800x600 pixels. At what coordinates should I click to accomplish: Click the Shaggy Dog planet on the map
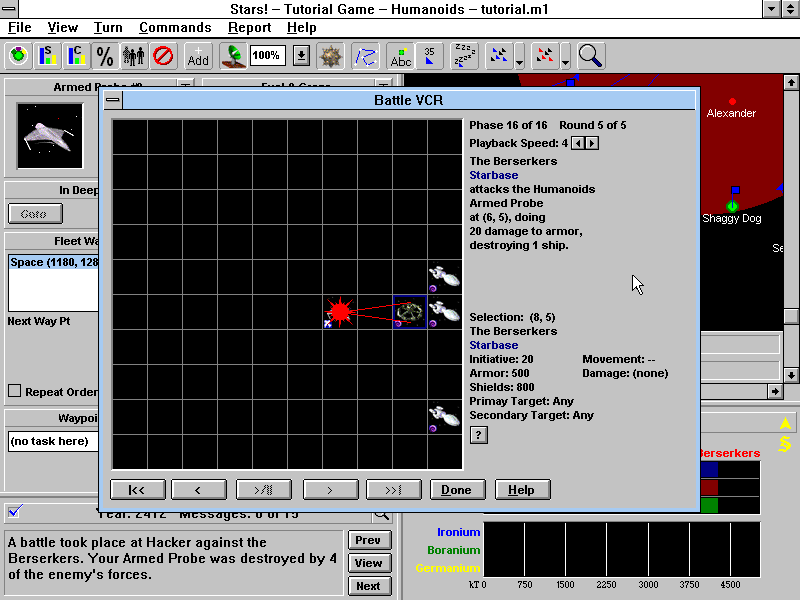point(732,206)
